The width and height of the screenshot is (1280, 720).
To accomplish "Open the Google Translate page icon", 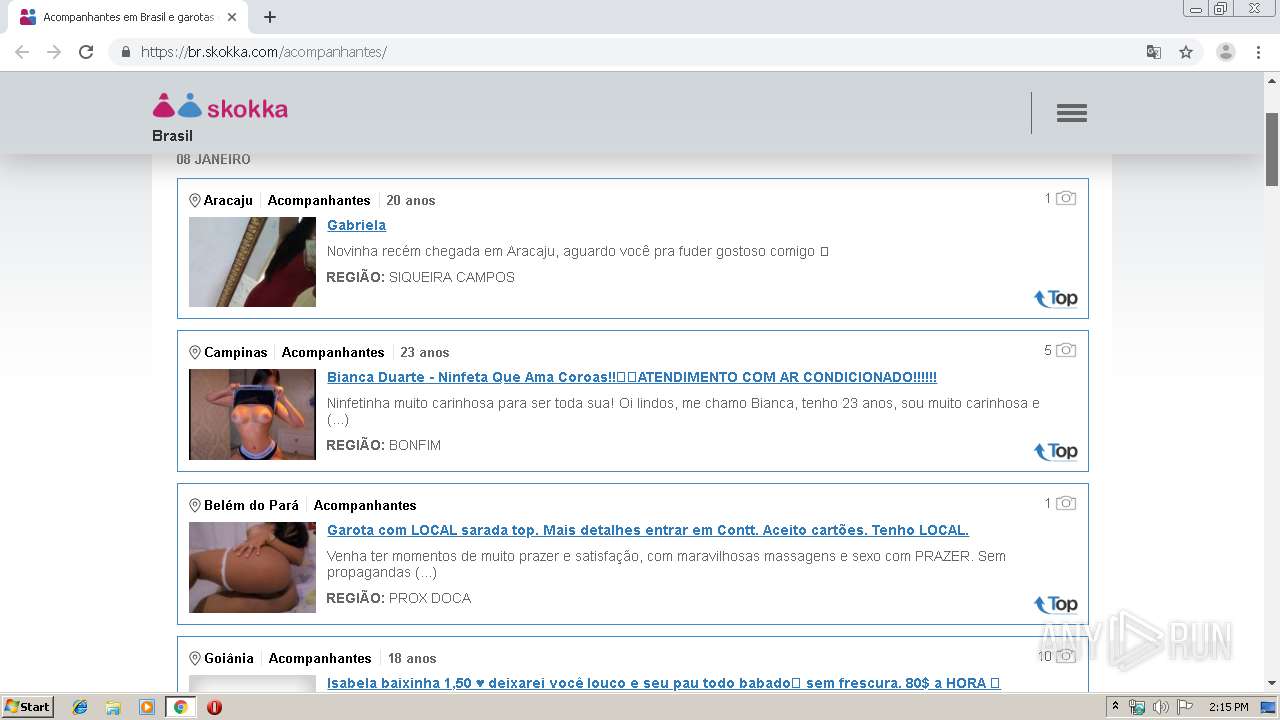I will (1154, 52).
